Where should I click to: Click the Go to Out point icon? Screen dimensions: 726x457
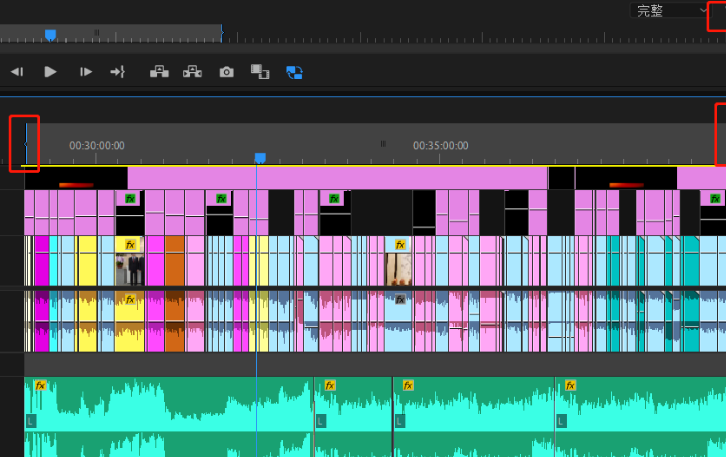118,72
